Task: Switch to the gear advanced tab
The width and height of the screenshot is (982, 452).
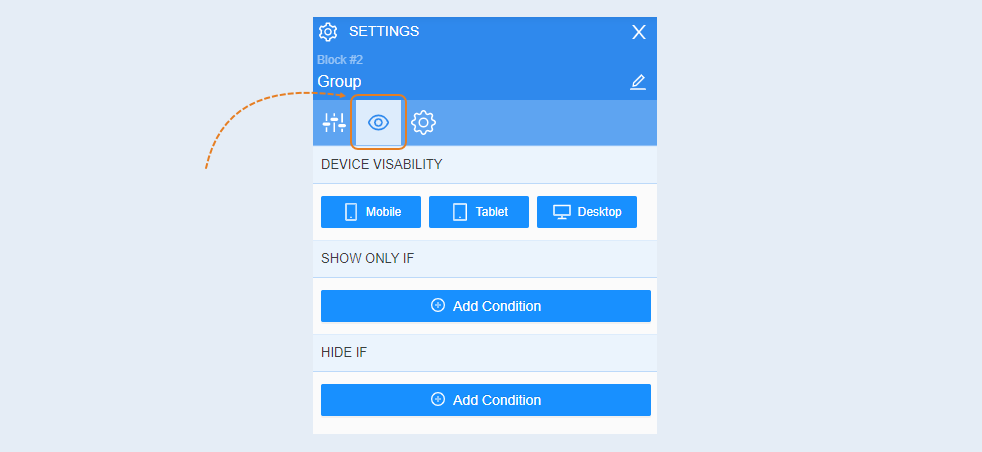Action: click(x=423, y=122)
